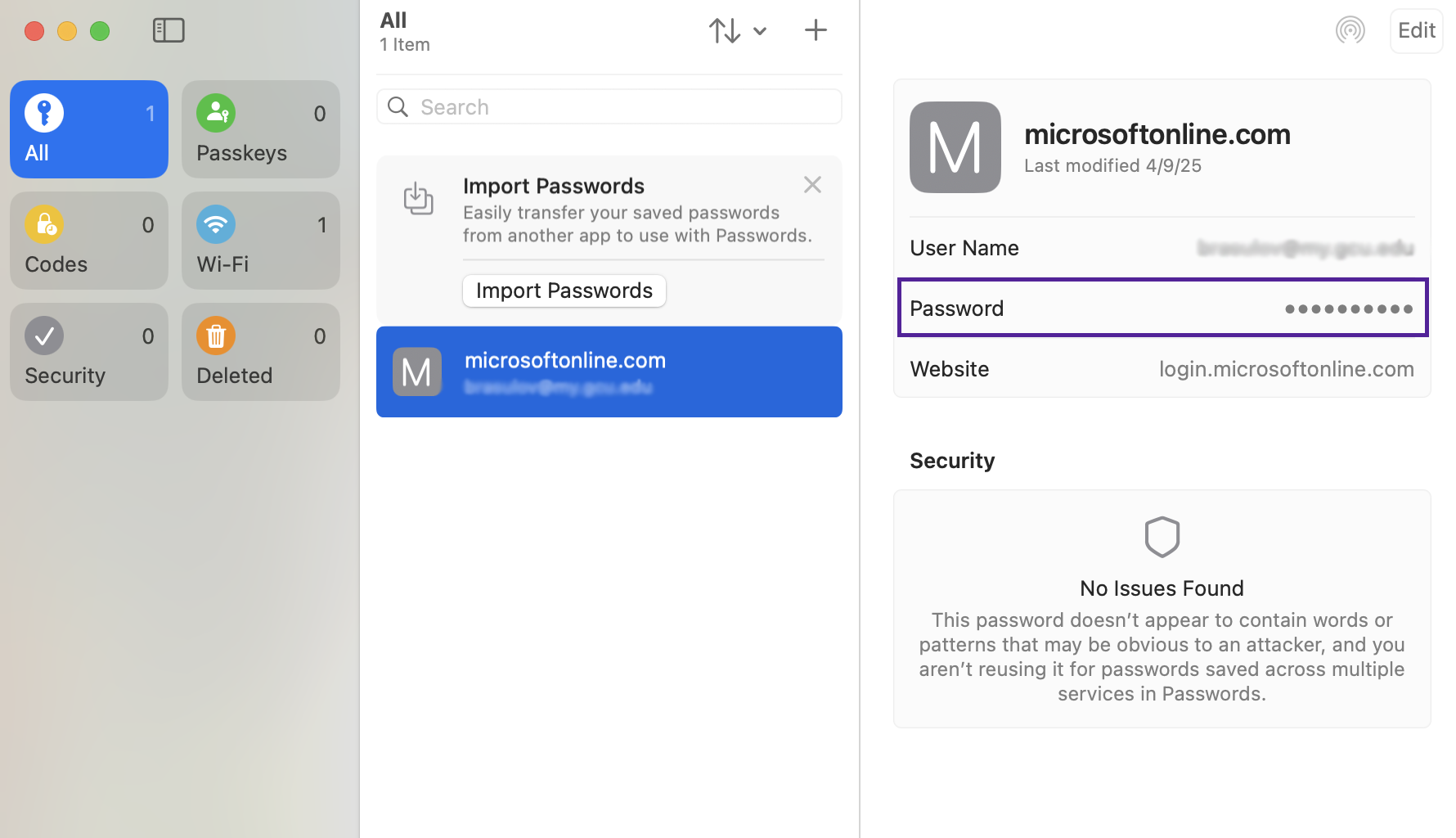Open the Security category

[89, 352]
